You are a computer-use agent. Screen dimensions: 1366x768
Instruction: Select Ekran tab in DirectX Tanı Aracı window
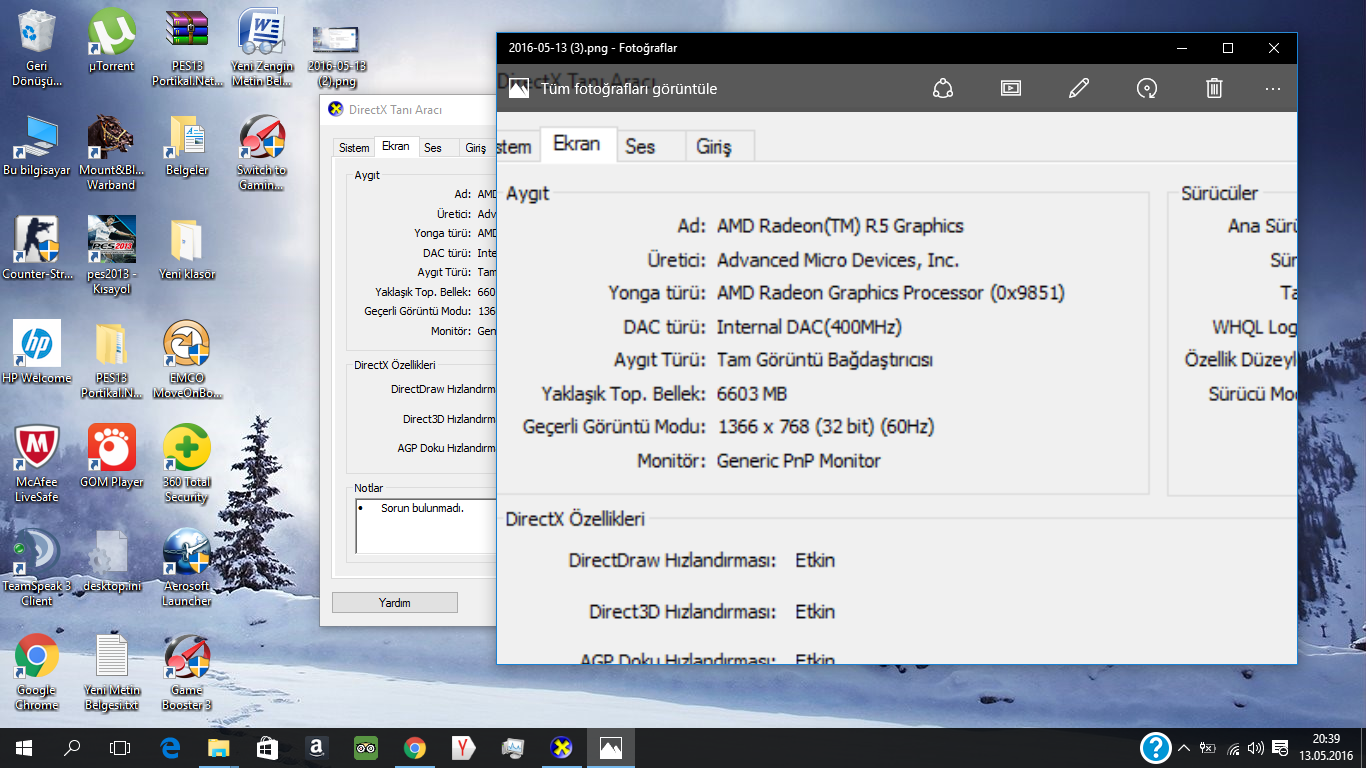click(x=396, y=146)
